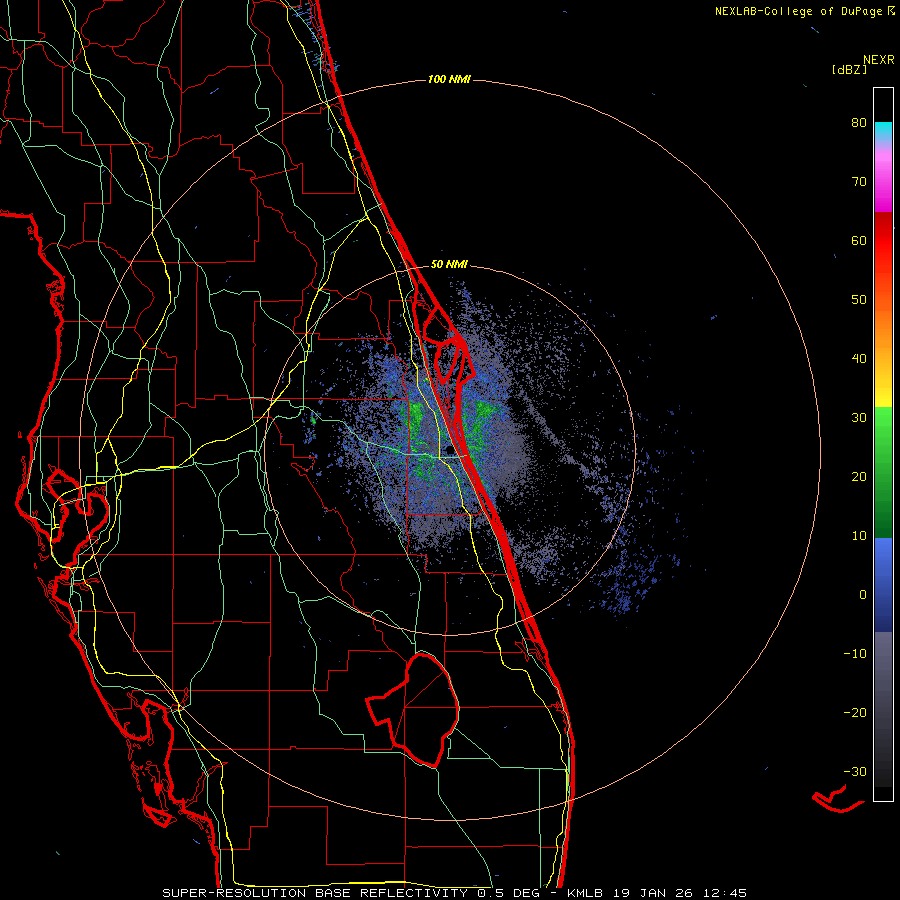Image resolution: width=900 pixels, height=900 pixels.
Task: Click the 70 value on the dBZ scale
Action: click(x=859, y=182)
